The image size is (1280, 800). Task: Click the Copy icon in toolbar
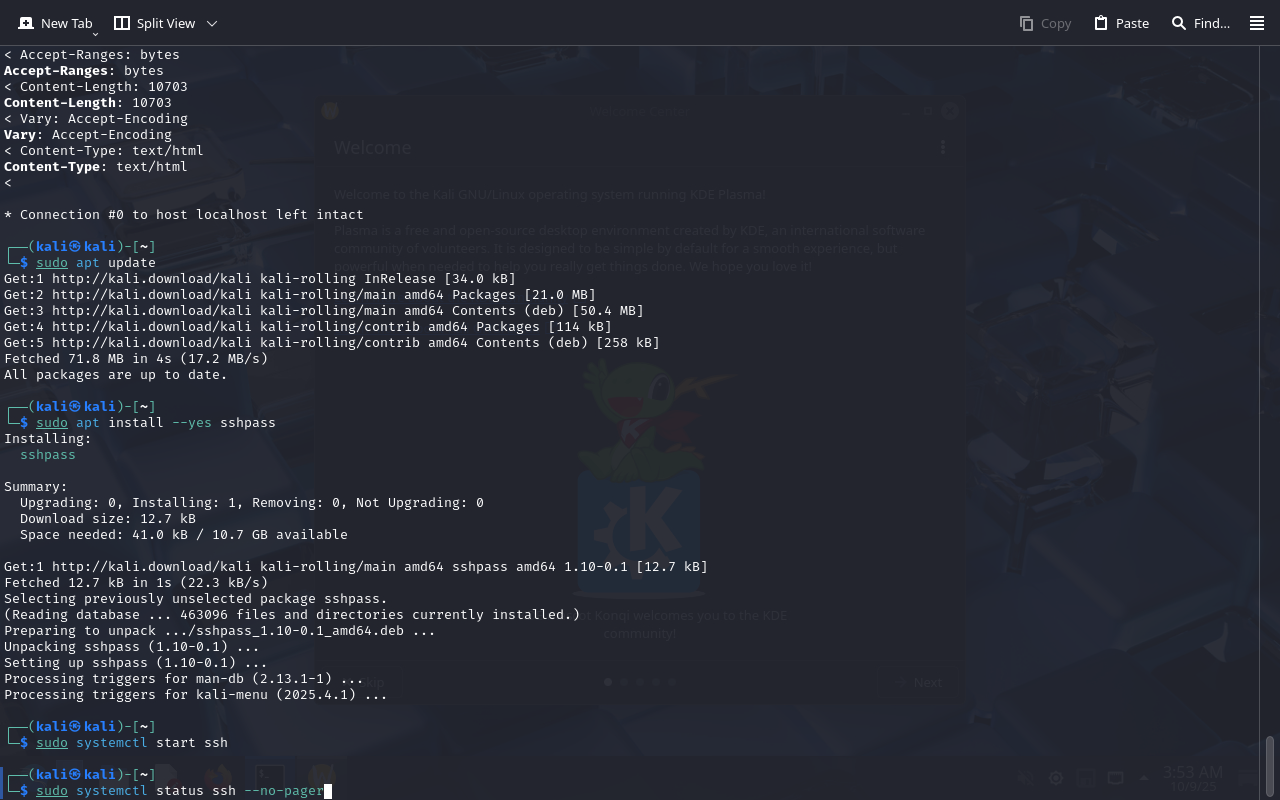click(1026, 23)
